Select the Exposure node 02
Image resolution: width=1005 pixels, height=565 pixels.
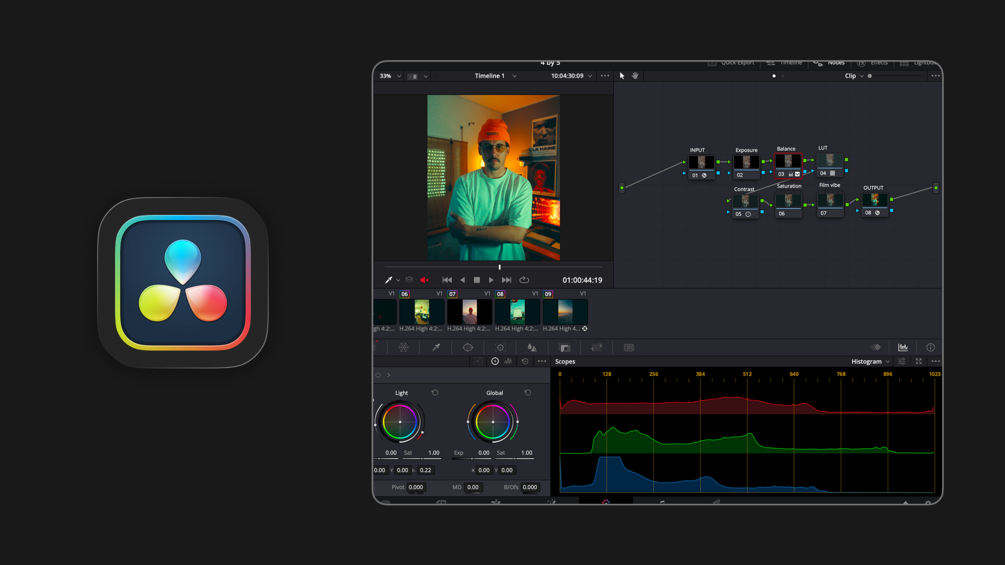746,166
